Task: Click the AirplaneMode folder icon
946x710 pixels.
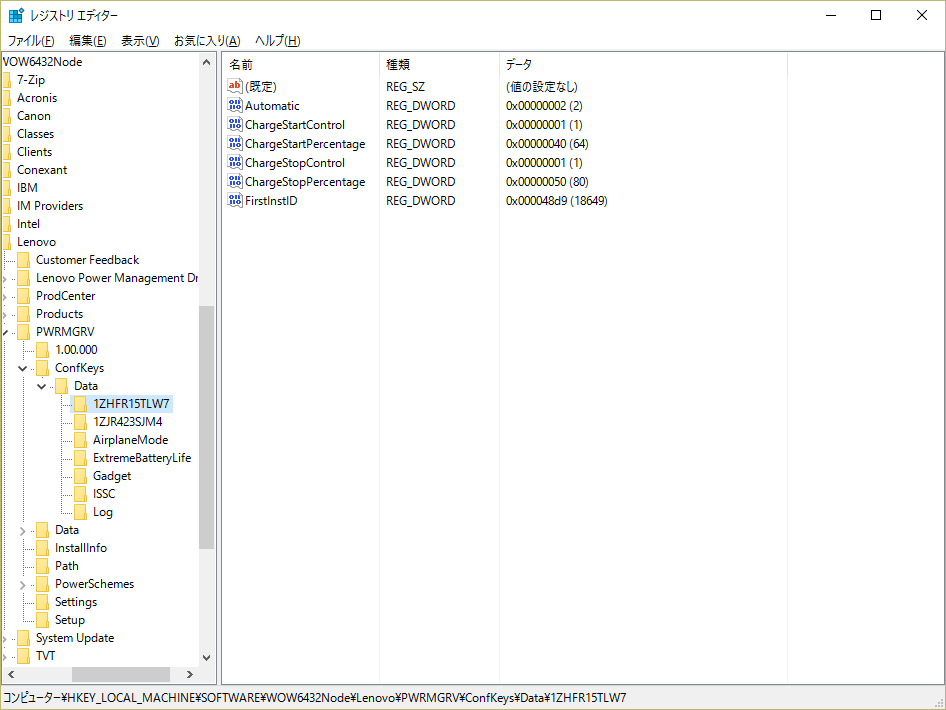Action: click(80, 440)
